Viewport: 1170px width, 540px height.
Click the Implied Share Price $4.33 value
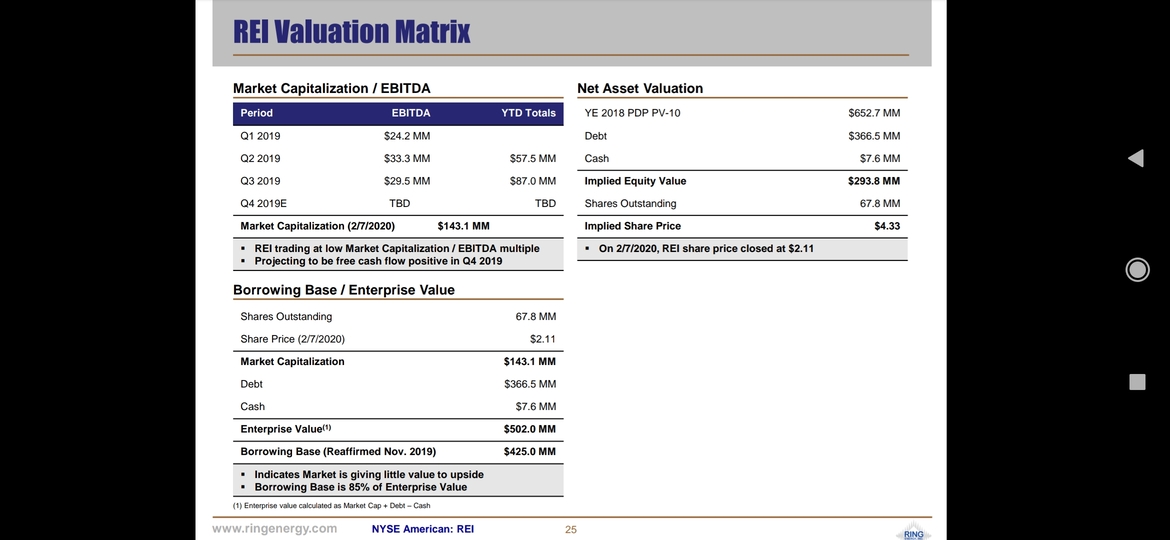887,226
